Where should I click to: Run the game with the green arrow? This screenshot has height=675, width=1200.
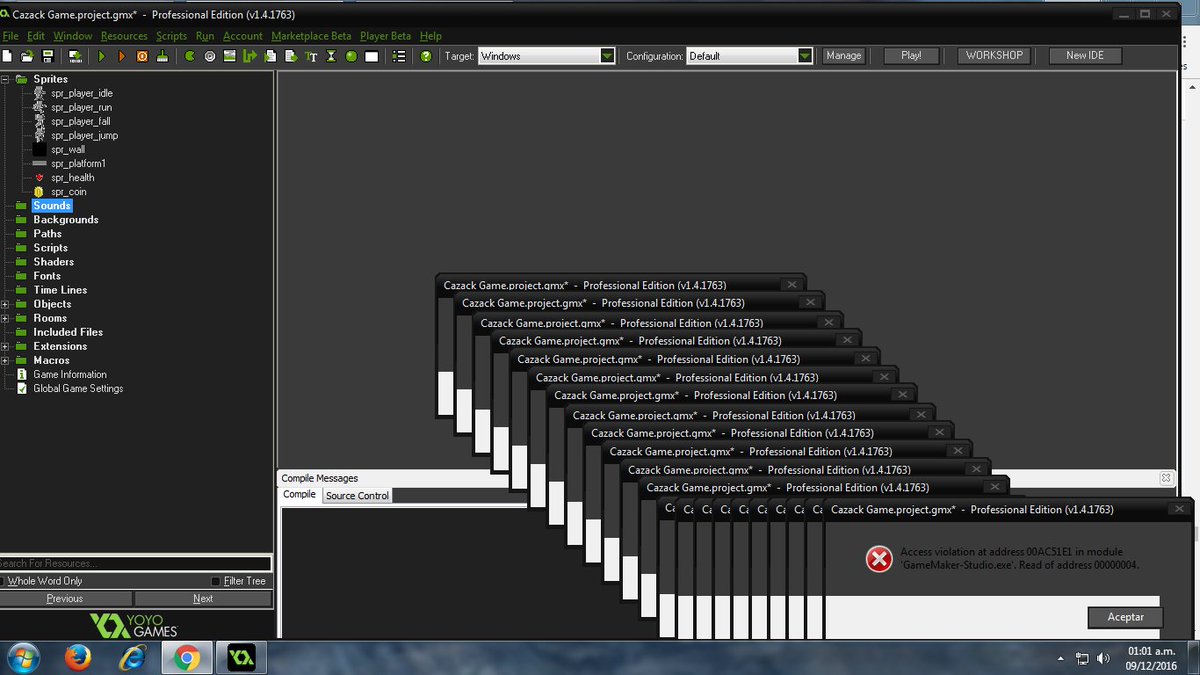coord(102,56)
